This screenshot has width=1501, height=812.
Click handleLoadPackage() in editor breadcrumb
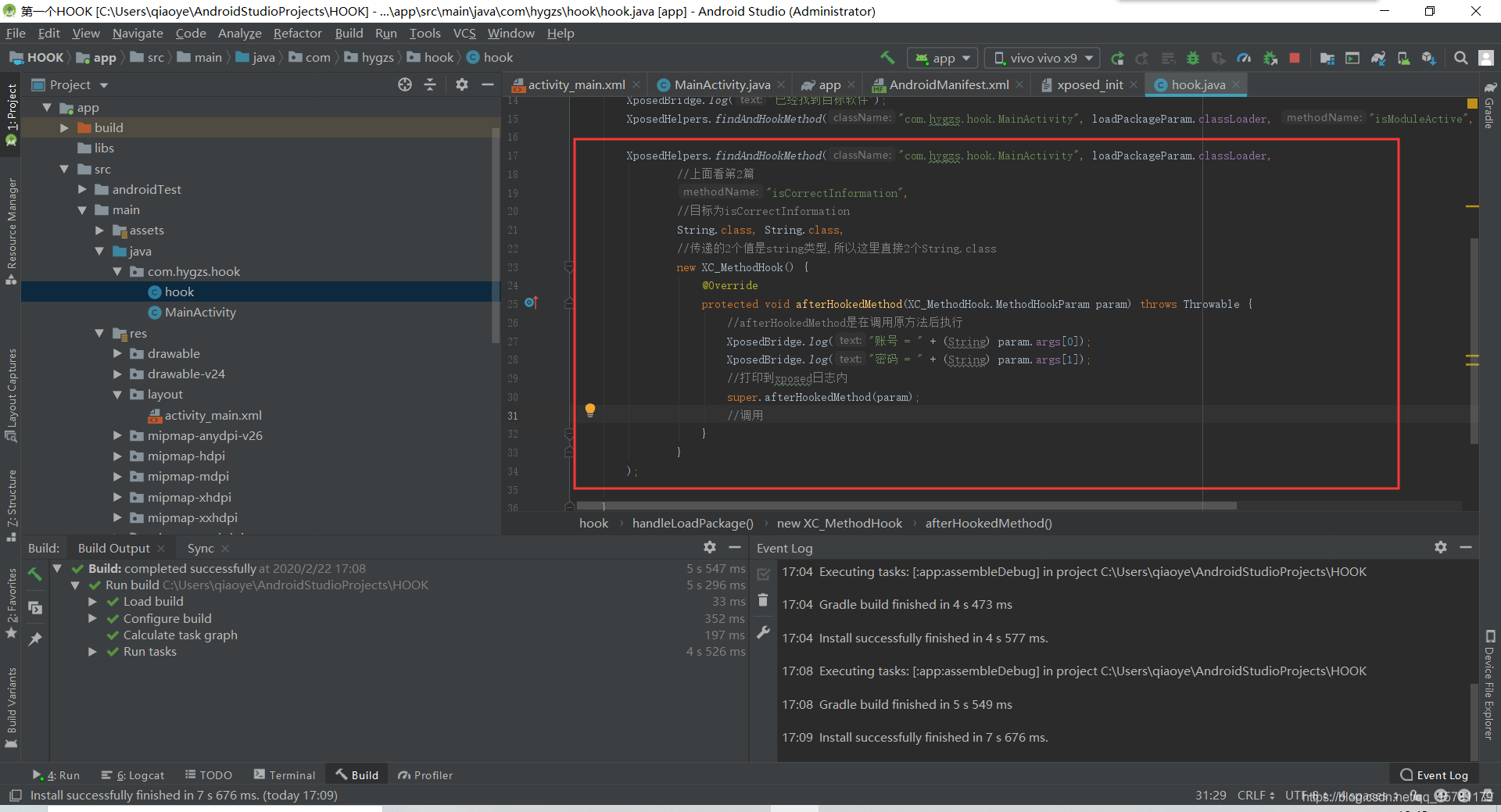point(693,523)
